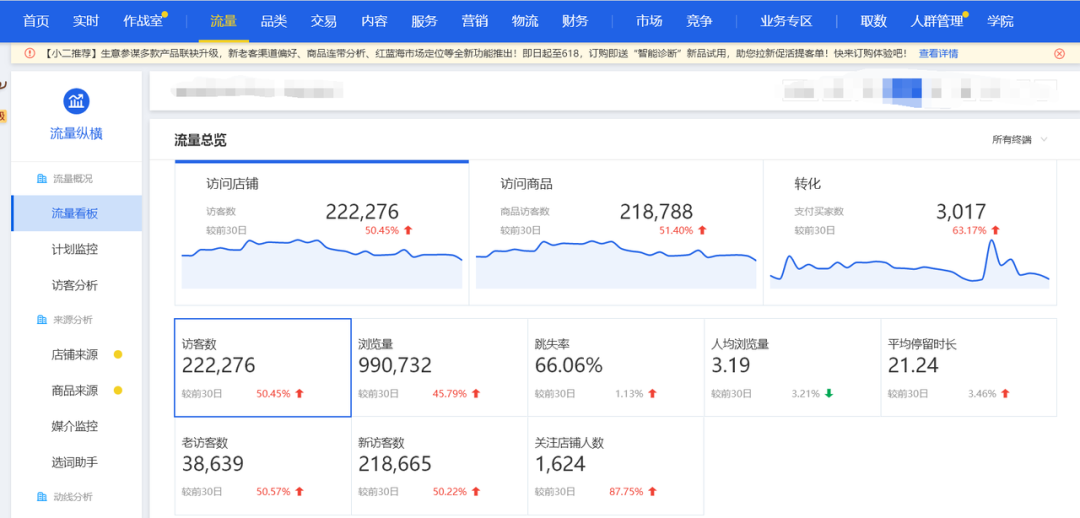The height and width of the screenshot is (518, 1080).
Task: Select the 访问店铺 overview tab
Action: click(322, 233)
